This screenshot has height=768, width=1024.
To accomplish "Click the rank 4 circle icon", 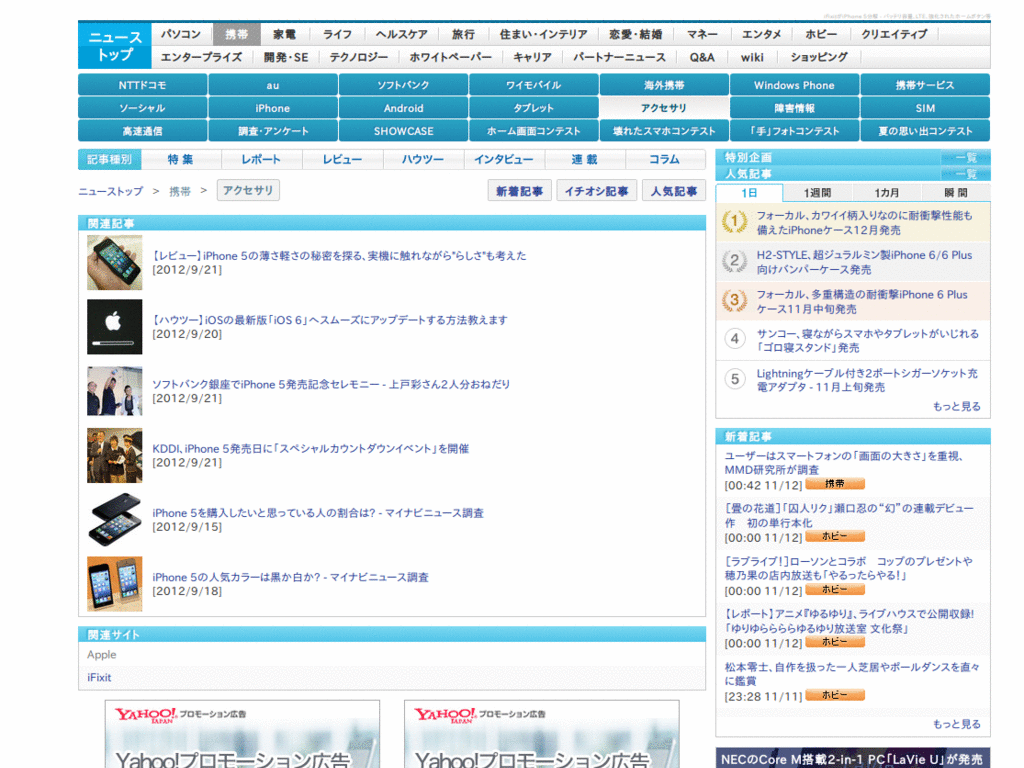I will point(735,339).
